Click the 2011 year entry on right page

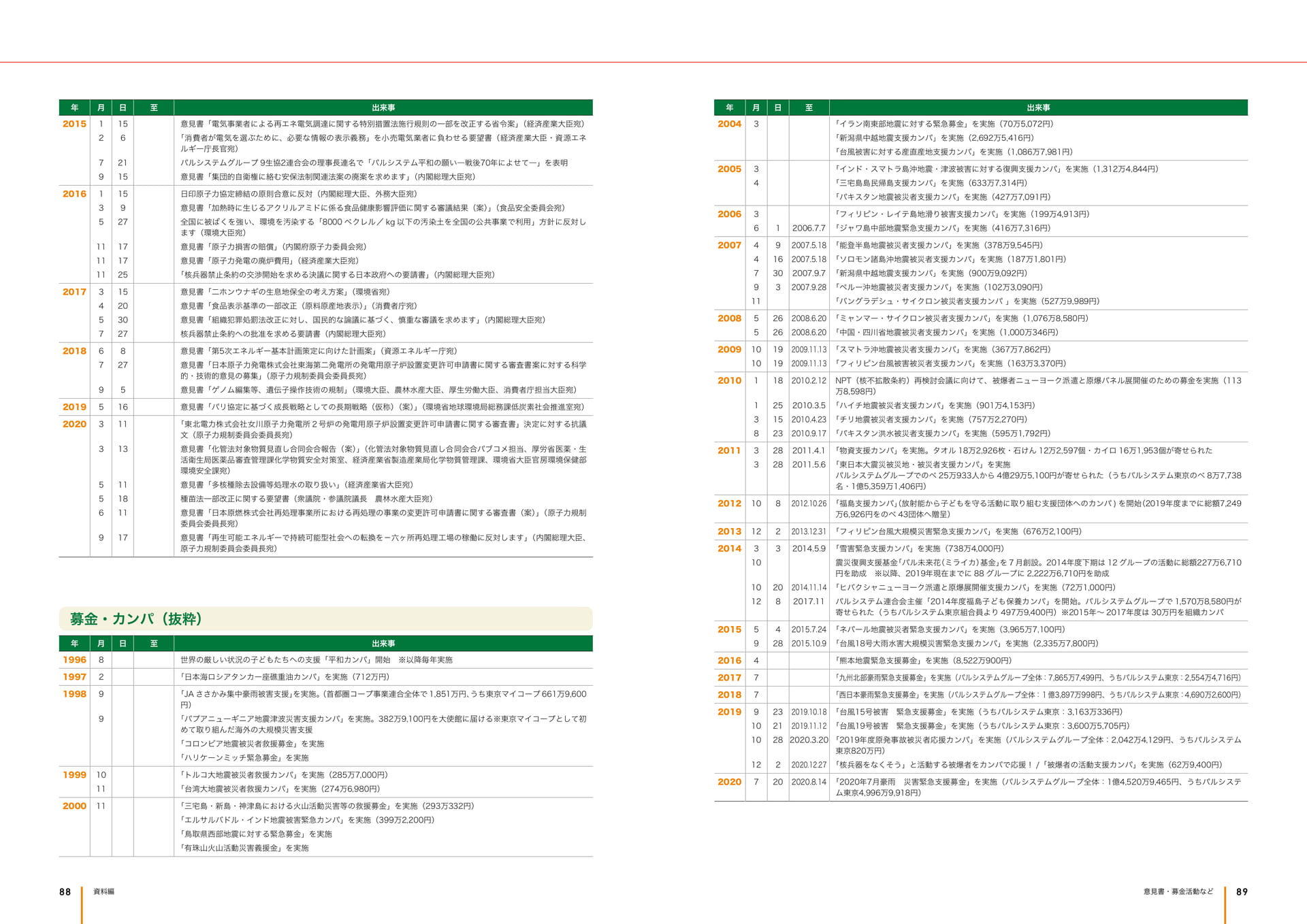(x=729, y=450)
